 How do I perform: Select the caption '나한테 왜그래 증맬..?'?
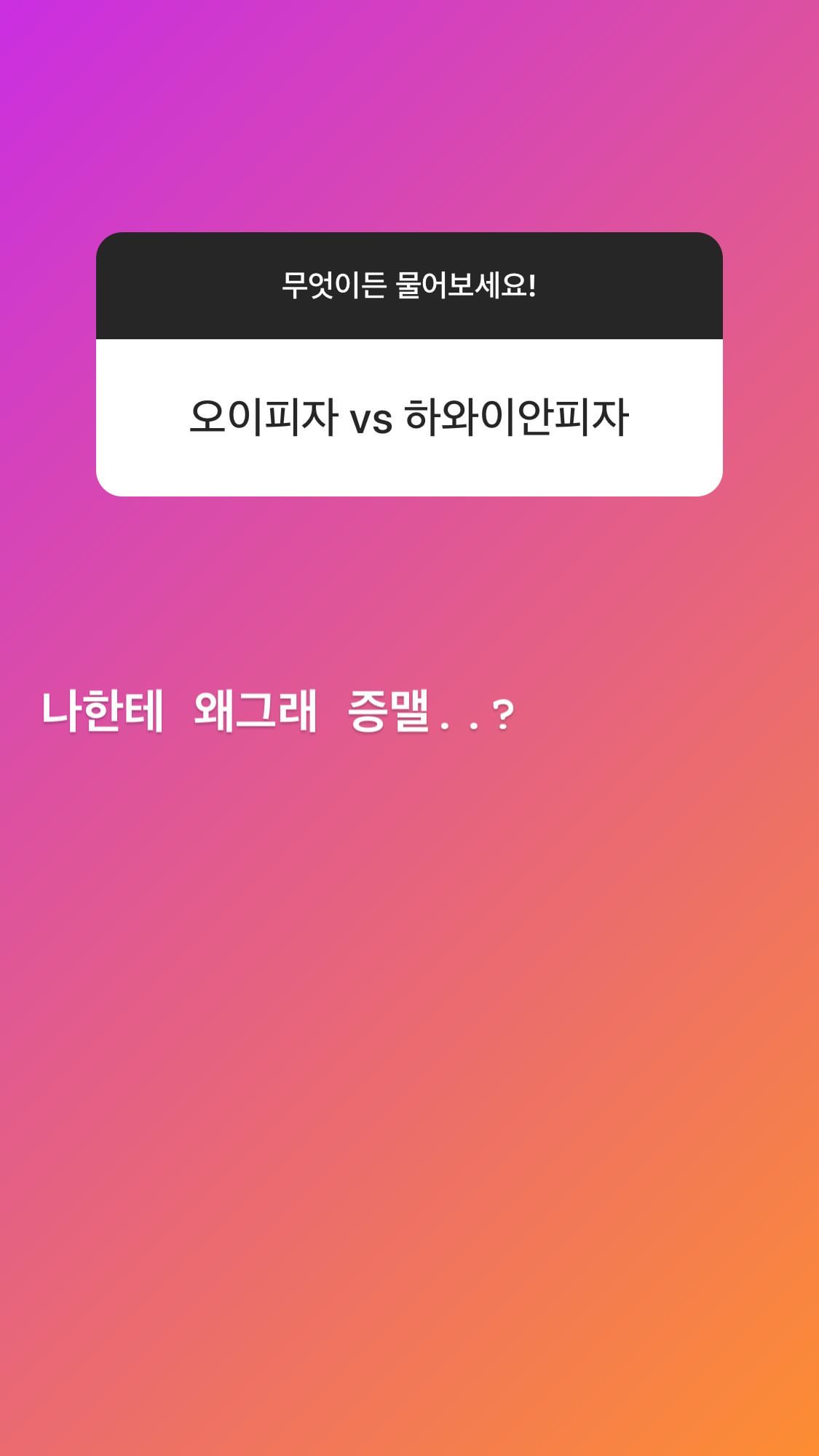[x=279, y=711]
